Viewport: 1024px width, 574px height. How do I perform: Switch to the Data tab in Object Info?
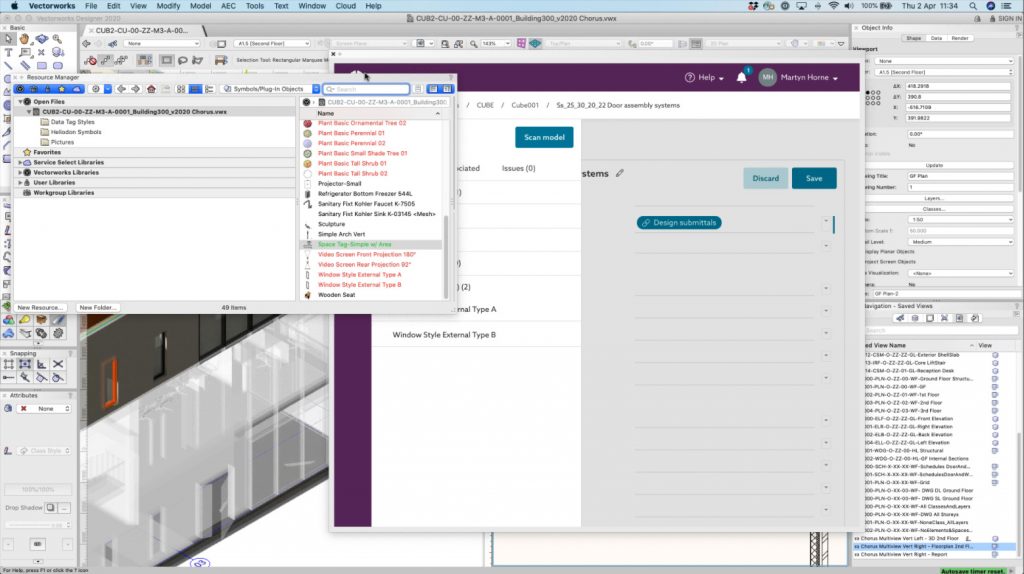tap(936, 38)
